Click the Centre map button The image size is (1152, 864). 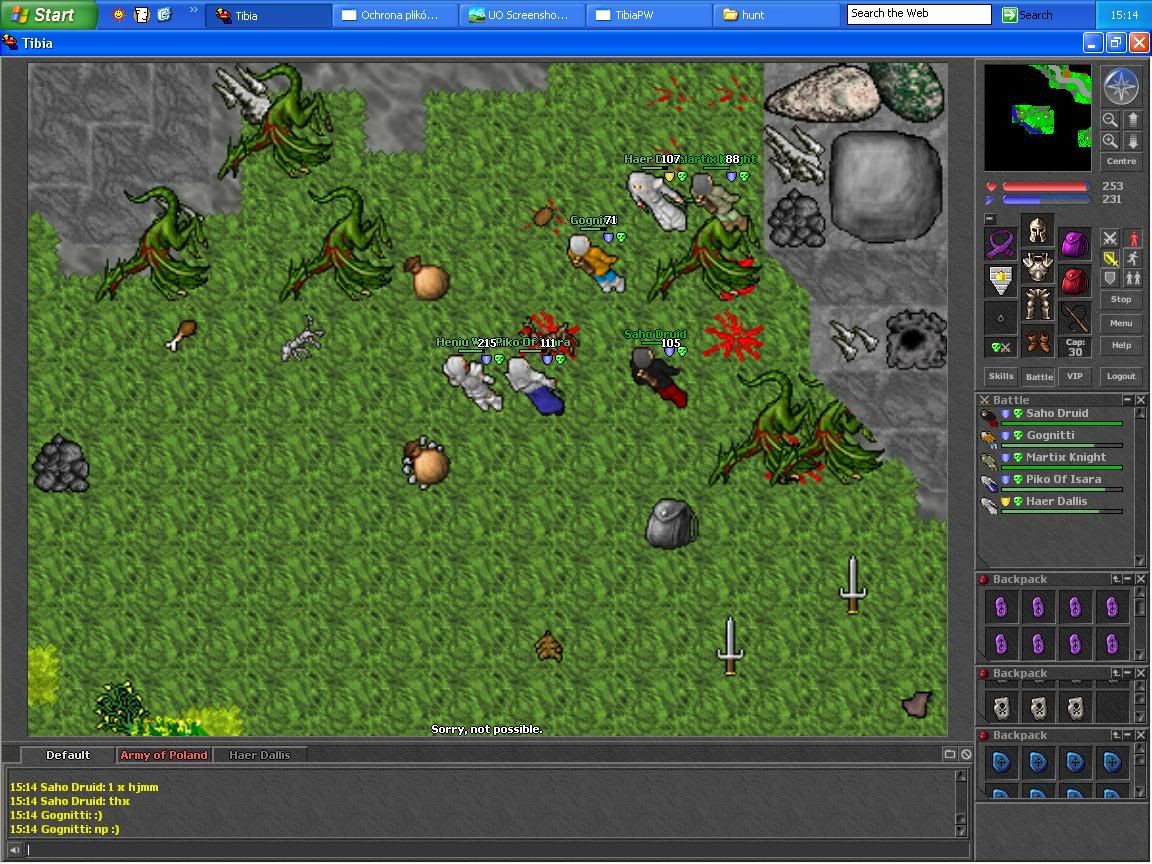click(1121, 162)
